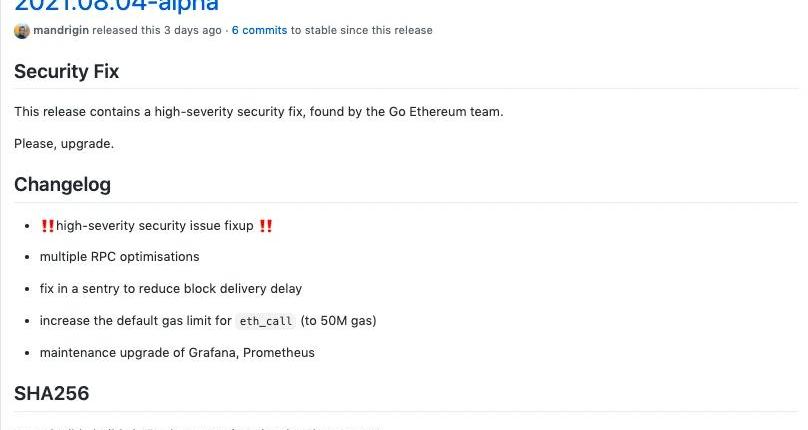Click the sentry block delivery delay item
The image size is (808, 430).
coord(170,289)
